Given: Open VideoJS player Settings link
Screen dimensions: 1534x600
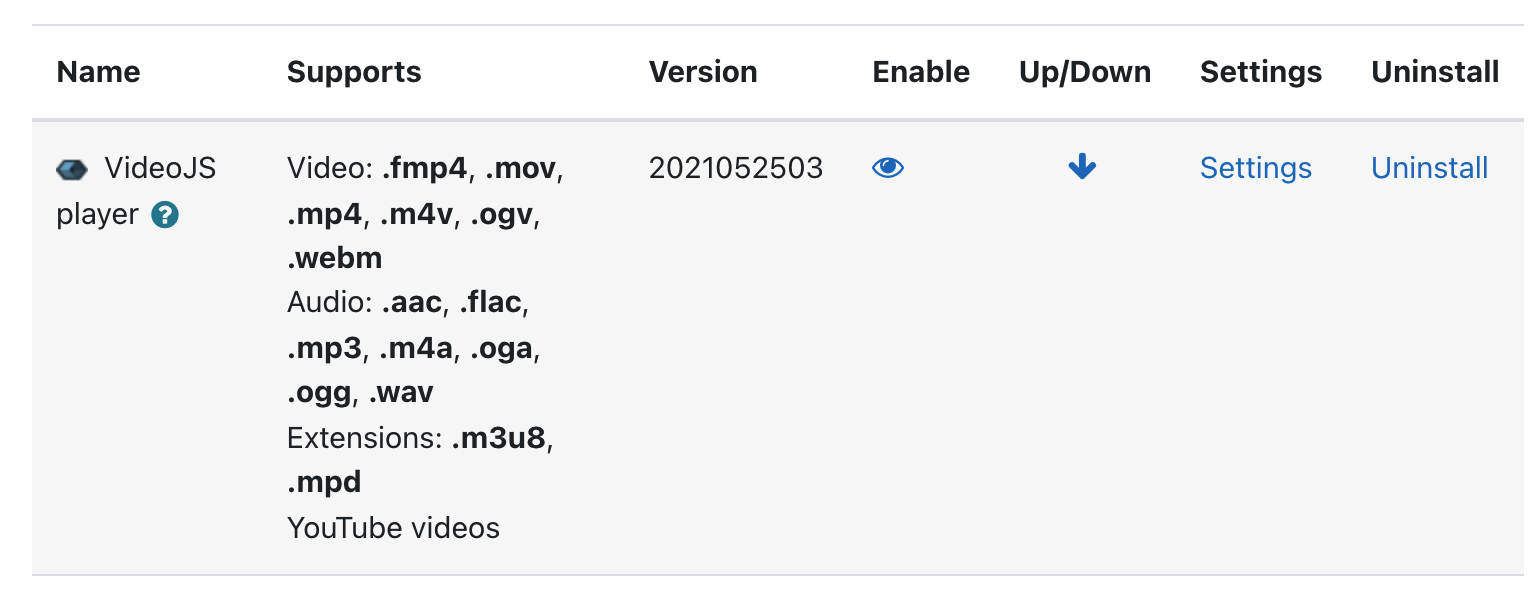Looking at the screenshot, I should (1256, 168).
